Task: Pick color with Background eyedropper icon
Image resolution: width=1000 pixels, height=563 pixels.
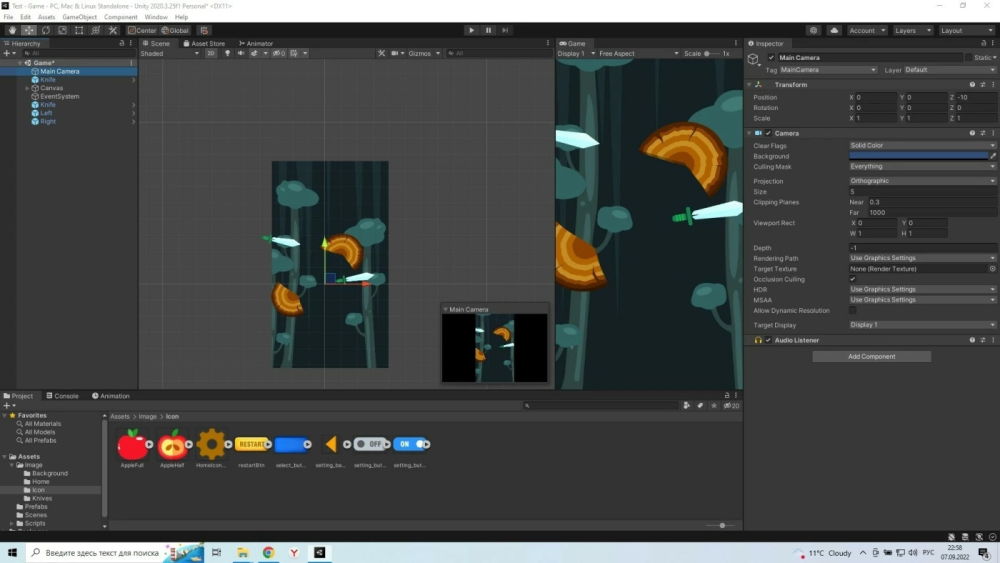Action: click(x=993, y=156)
